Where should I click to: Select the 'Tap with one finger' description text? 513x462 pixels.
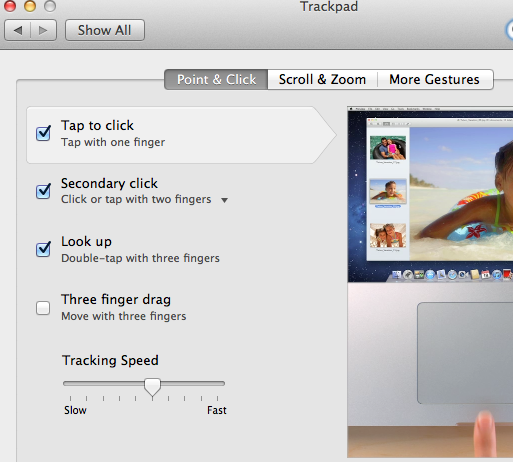click(113, 142)
